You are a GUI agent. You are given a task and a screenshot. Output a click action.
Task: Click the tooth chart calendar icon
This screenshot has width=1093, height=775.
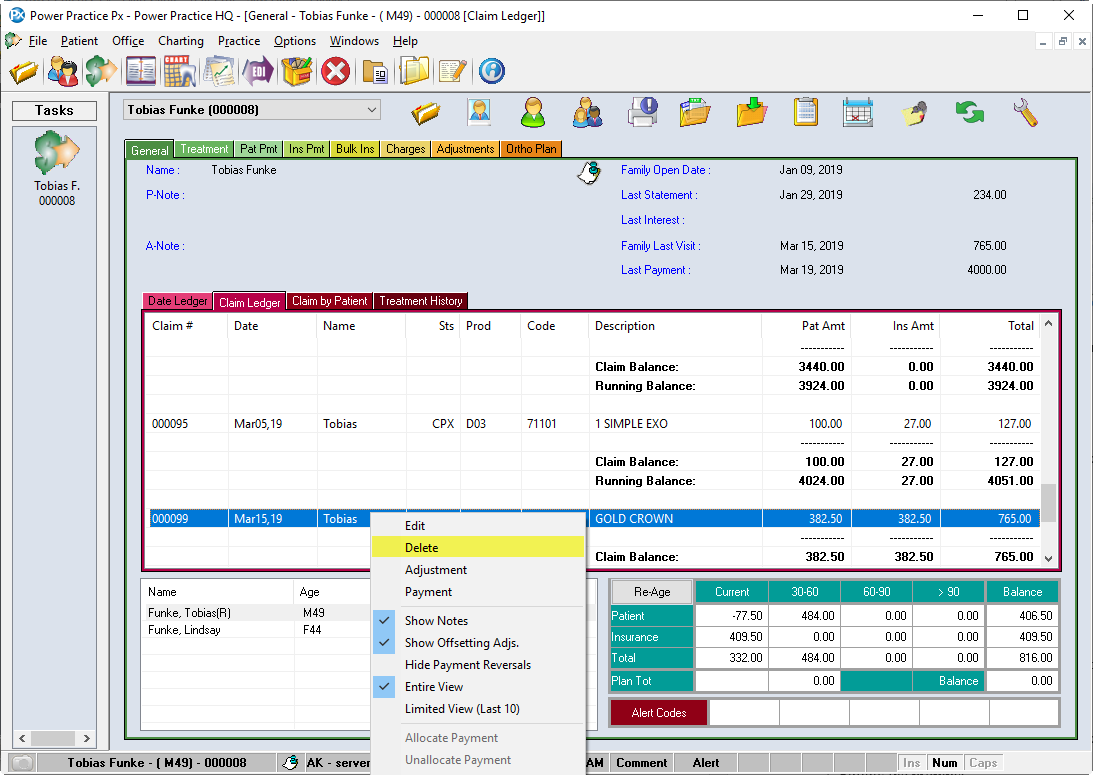[179, 71]
